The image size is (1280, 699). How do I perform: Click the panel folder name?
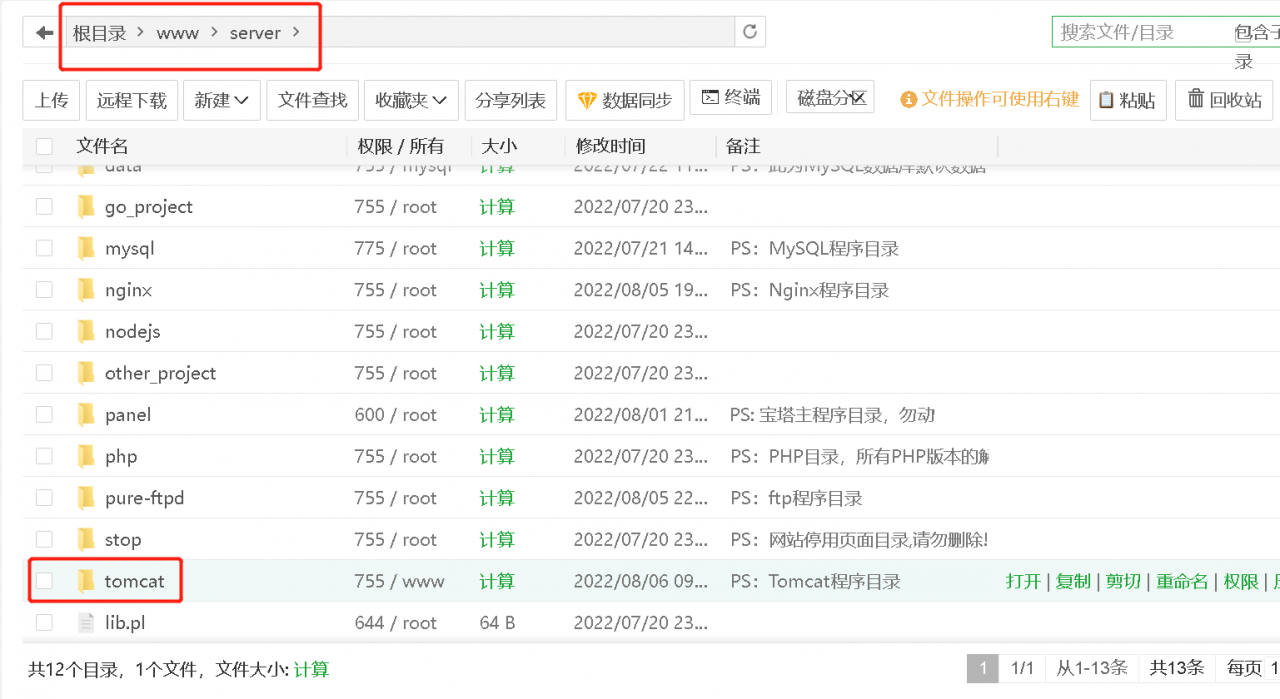pyautogui.click(x=128, y=414)
